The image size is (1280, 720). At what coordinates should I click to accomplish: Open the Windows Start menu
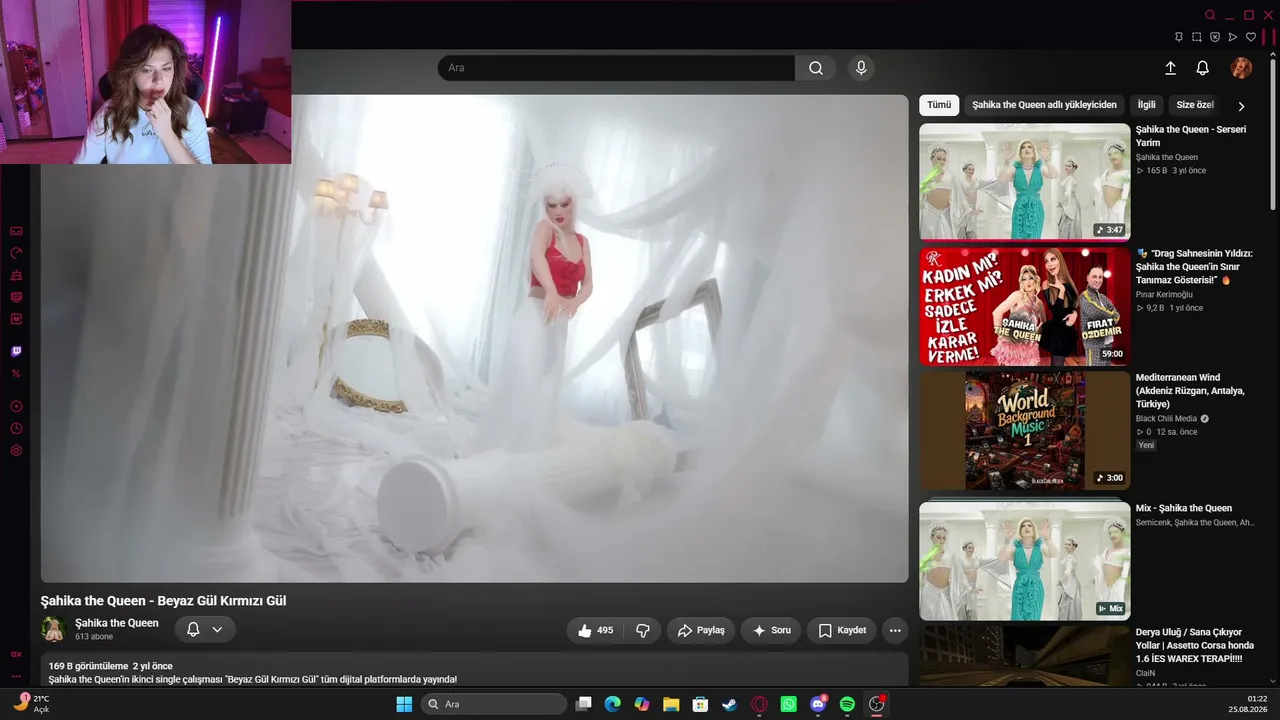click(404, 704)
